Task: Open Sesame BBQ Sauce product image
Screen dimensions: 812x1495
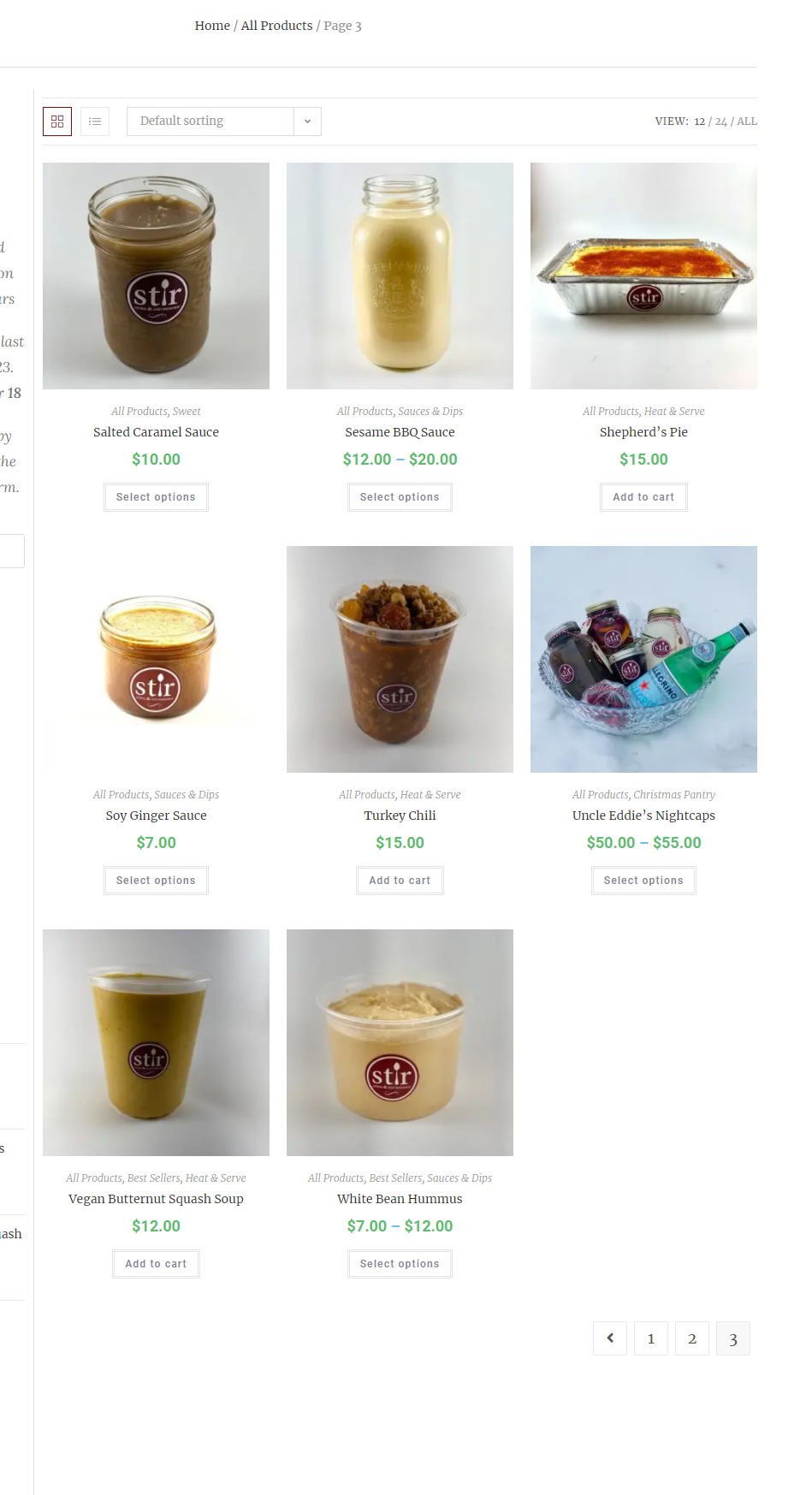Action: [x=400, y=276]
